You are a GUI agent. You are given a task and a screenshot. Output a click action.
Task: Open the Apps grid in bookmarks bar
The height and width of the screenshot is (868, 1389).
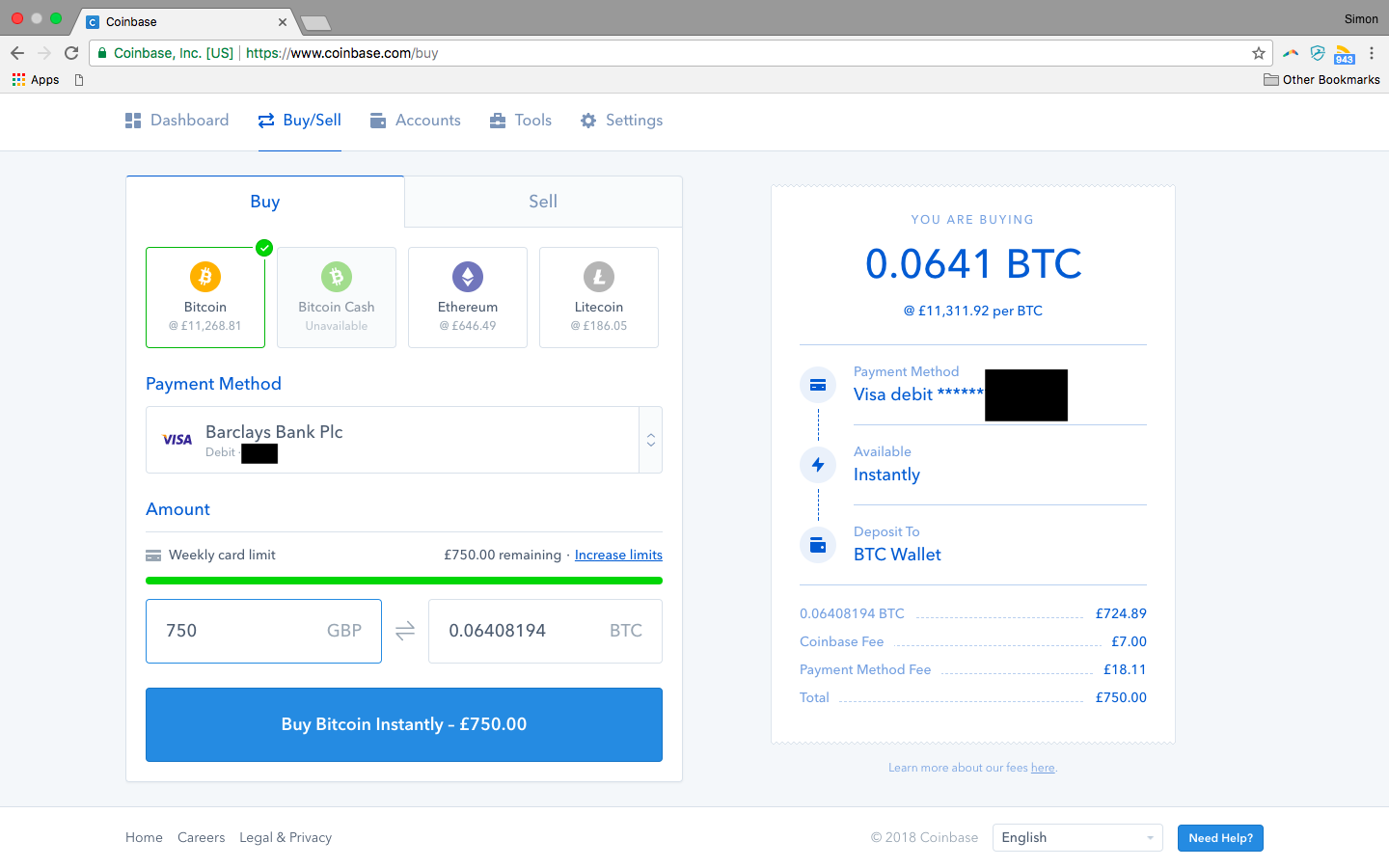[36, 80]
